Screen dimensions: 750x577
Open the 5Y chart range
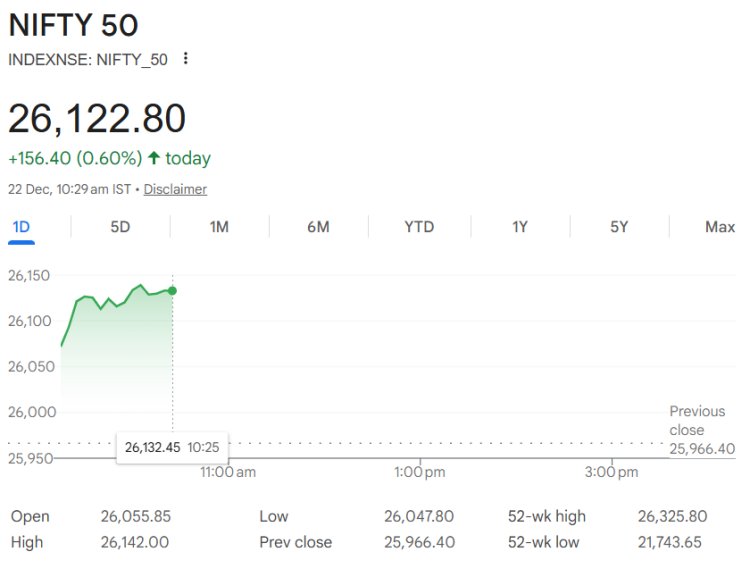tap(619, 227)
